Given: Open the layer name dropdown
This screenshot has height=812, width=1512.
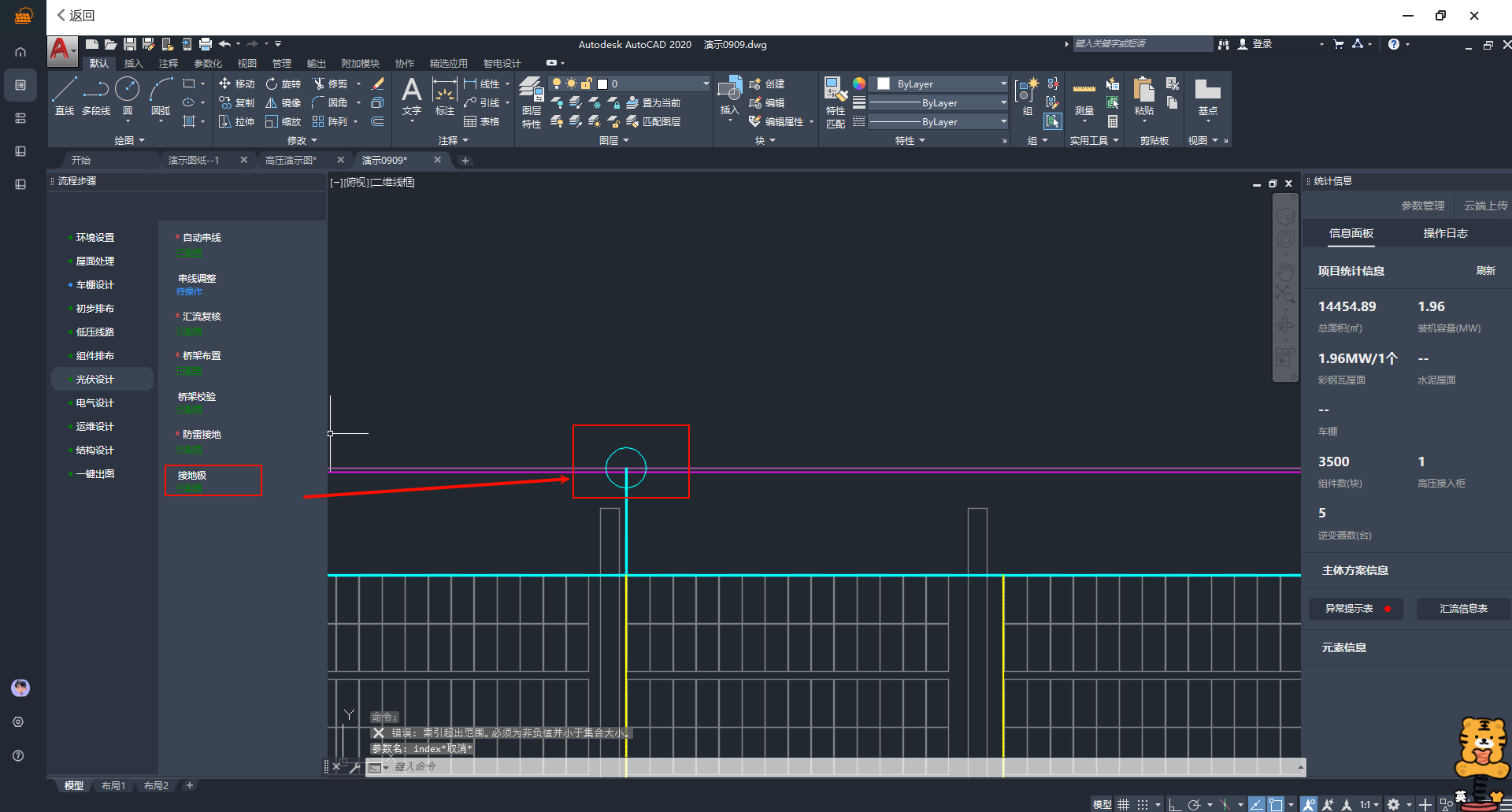Looking at the screenshot, I should 706,83.
